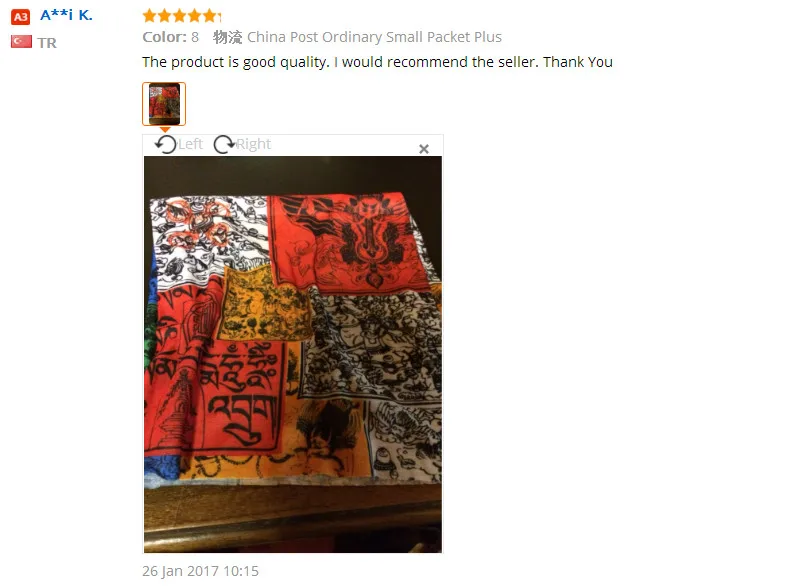
Task: Open reviewer A**i K. profile name
Action: click(66, 15)
